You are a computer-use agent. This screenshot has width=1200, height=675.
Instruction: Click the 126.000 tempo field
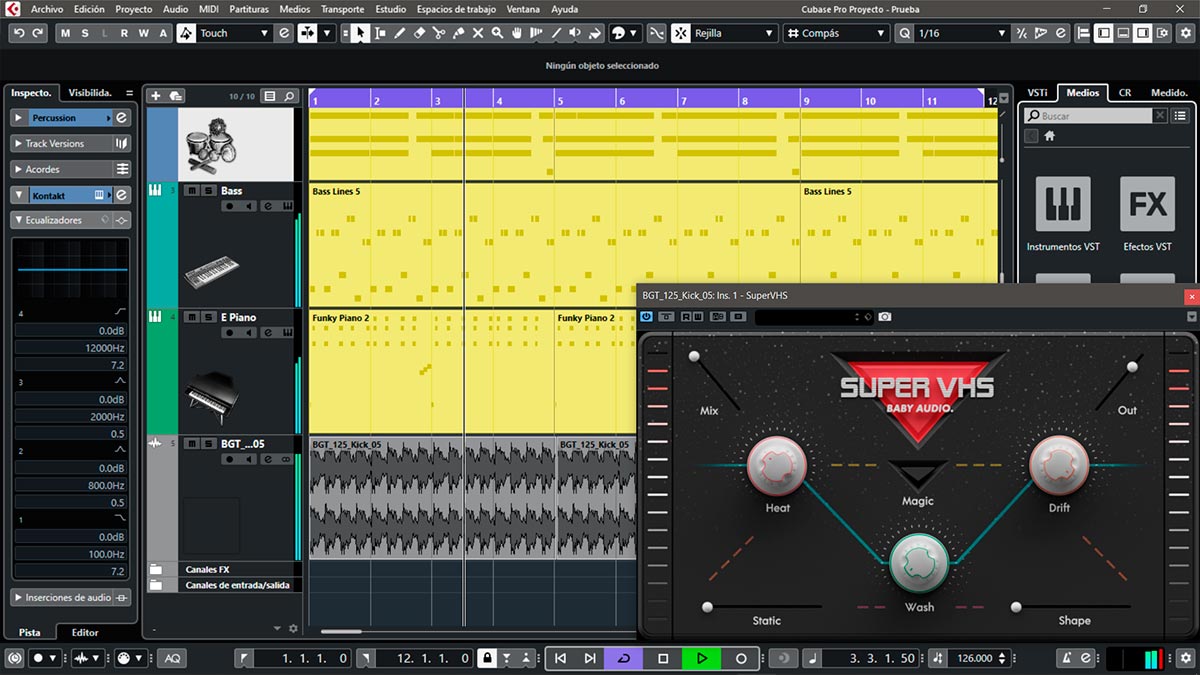pyautogui.click(x=974, y=658)
